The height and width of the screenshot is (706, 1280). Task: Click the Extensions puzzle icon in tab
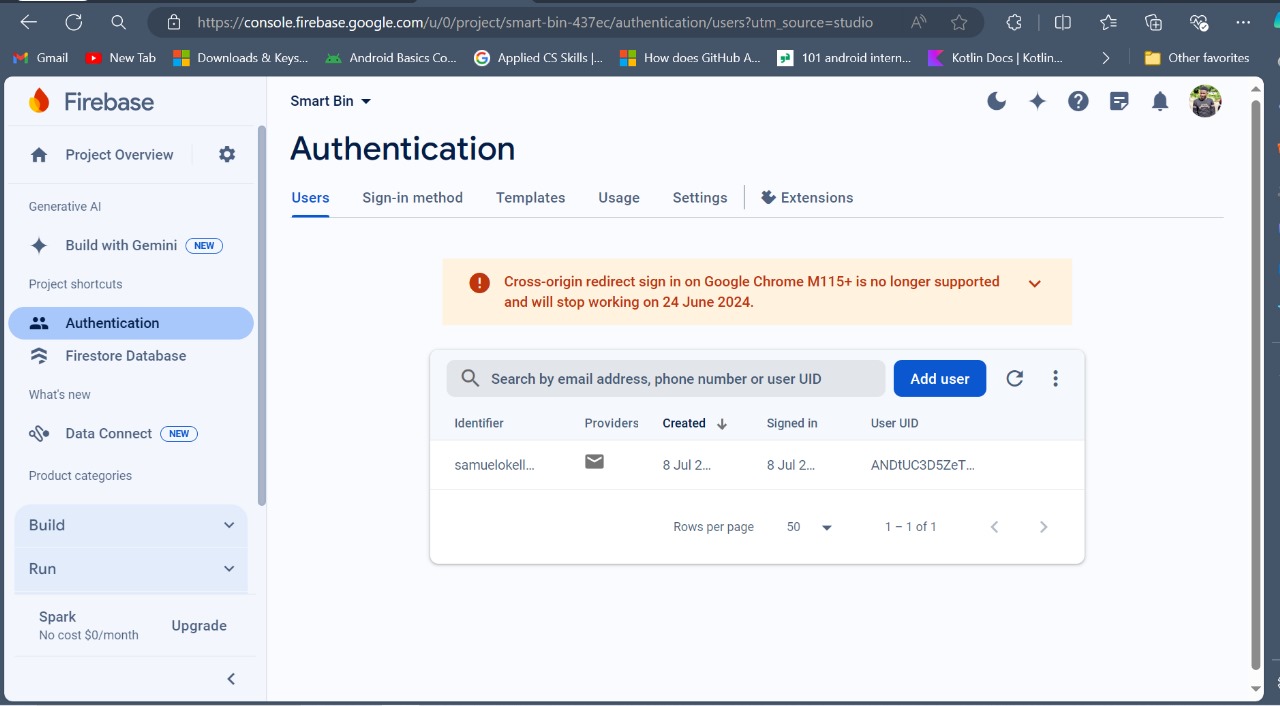tap(768, 197)
